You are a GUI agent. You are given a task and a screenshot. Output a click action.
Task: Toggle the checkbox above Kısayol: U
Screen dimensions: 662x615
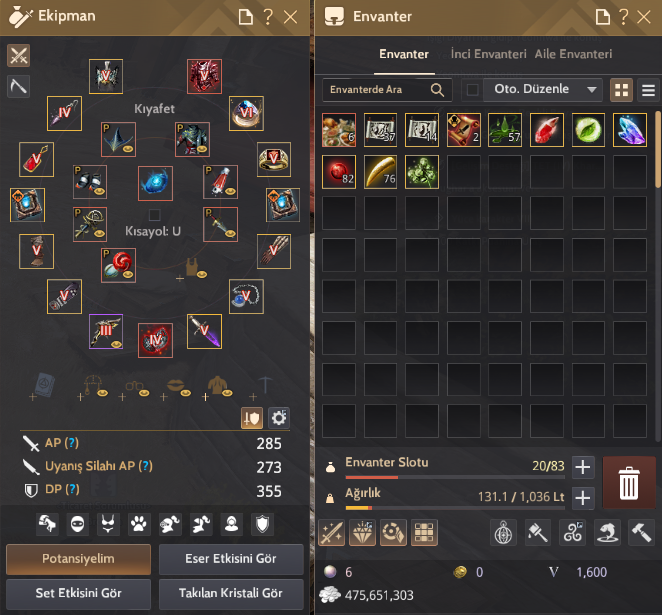coord(154,215)
